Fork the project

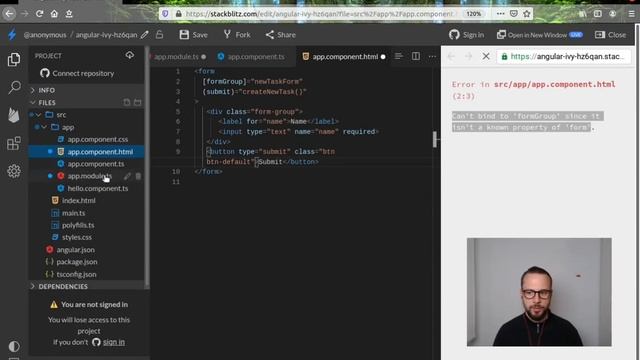(x=237, y=35)
